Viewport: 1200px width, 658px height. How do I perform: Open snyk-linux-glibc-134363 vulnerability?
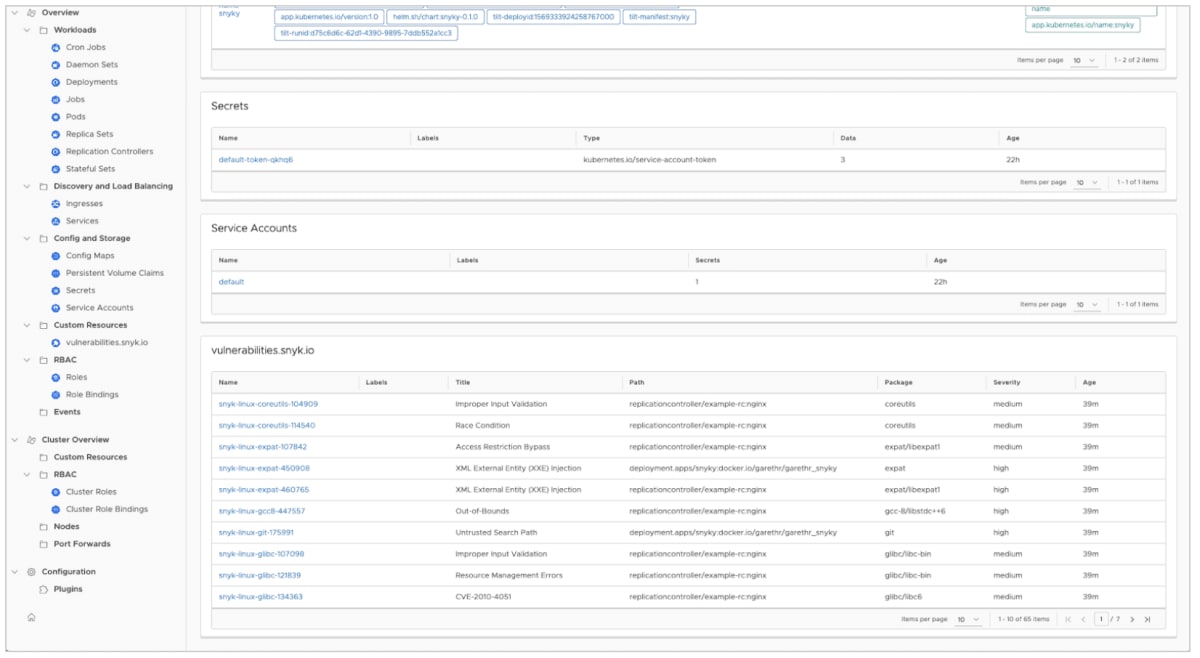(261, 597)
